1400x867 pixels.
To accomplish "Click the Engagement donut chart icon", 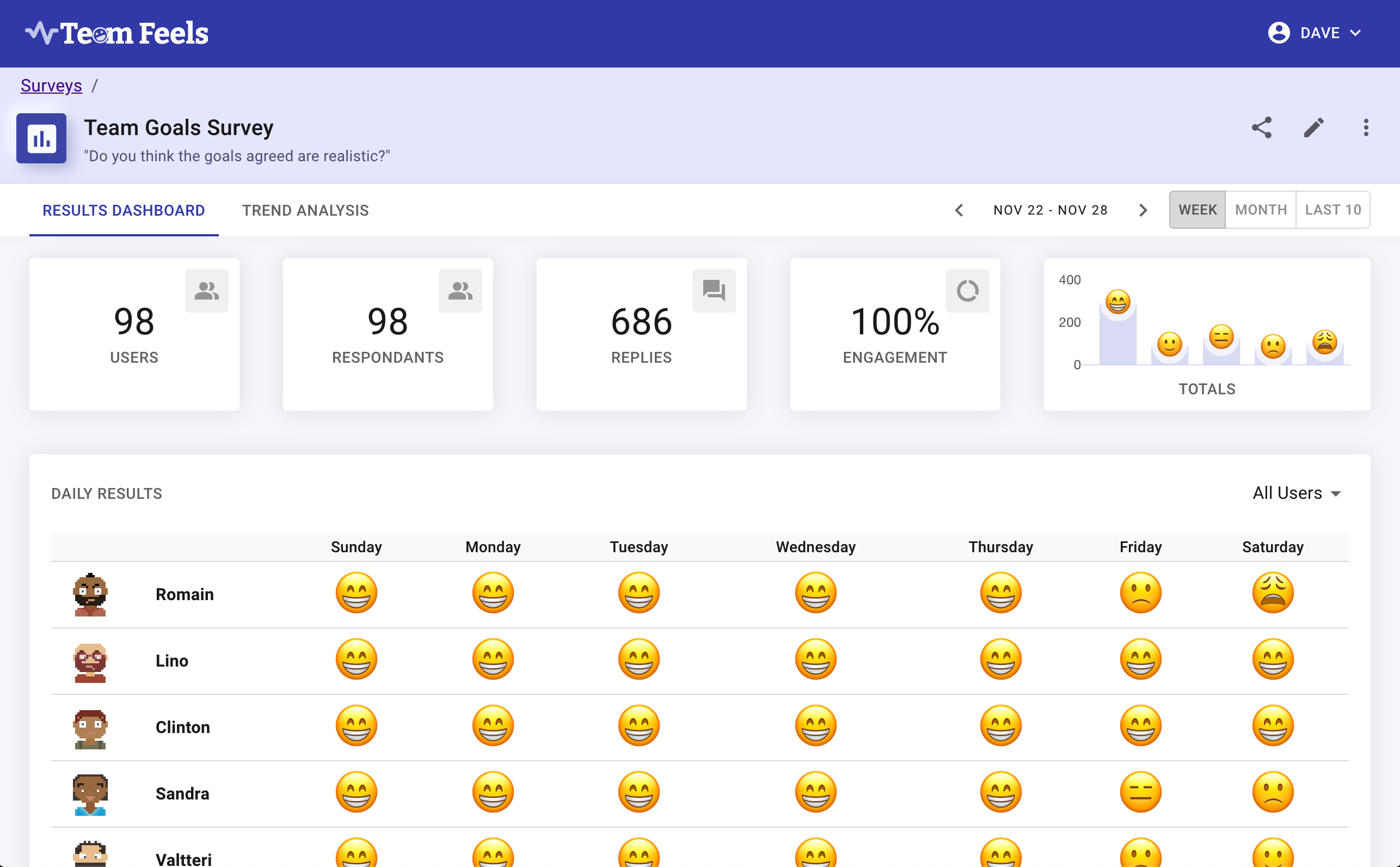I will click(967, 290).
